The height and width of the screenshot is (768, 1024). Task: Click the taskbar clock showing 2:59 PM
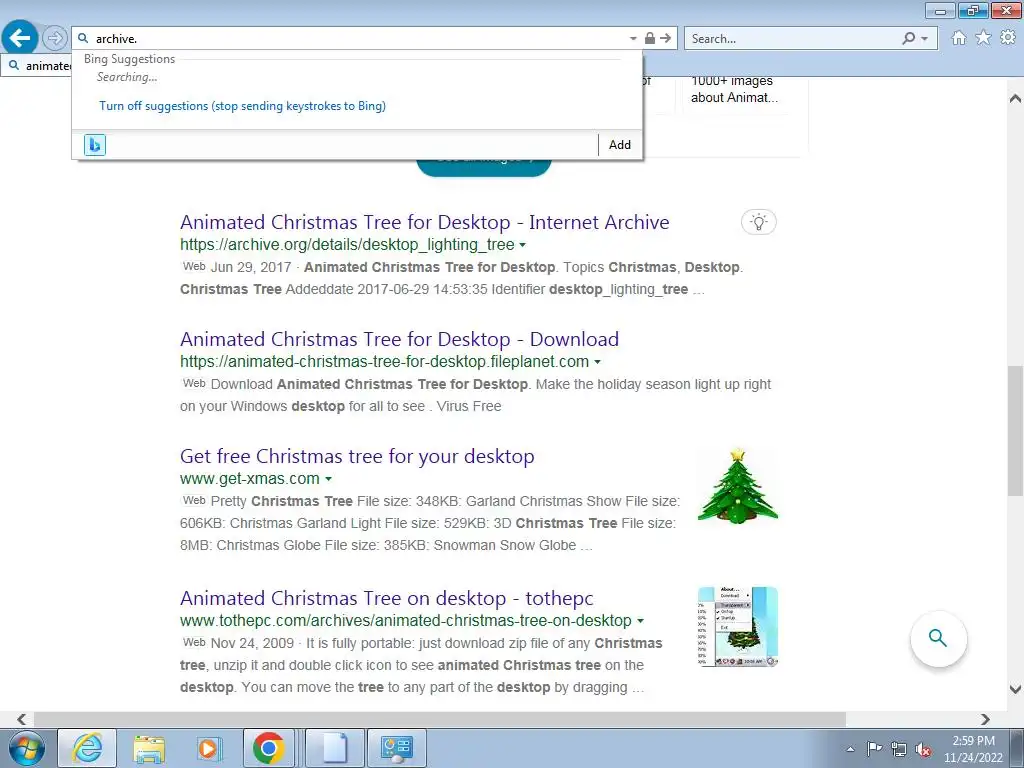tap(973, 749)
